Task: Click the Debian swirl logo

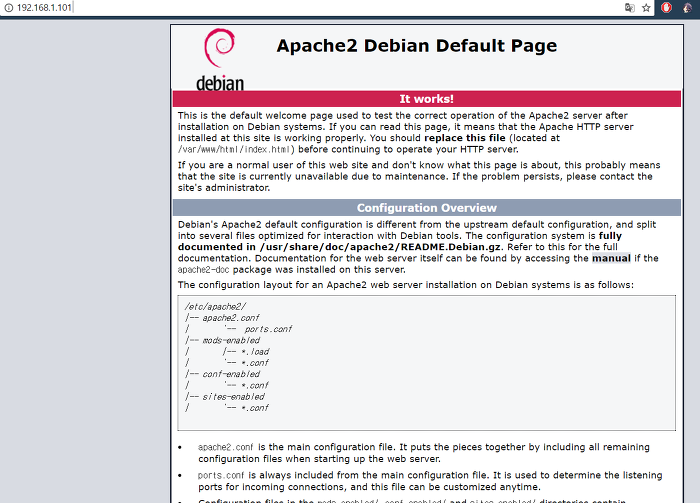Action: coord(219,48)
